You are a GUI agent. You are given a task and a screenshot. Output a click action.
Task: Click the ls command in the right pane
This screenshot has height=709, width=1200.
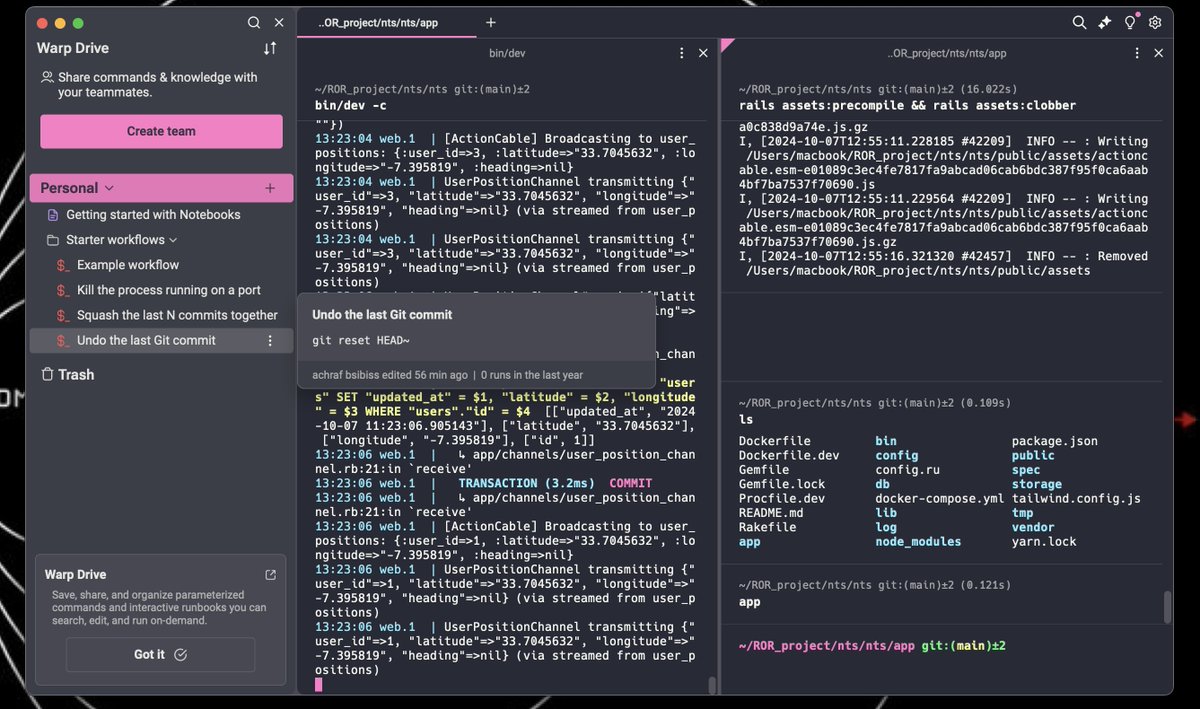pyautogui.click(x=746, y=419)
